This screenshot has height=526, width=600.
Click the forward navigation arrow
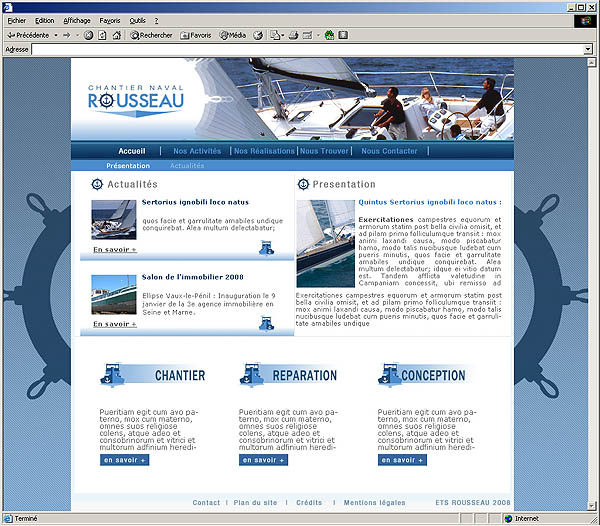[x=67, y=35]
